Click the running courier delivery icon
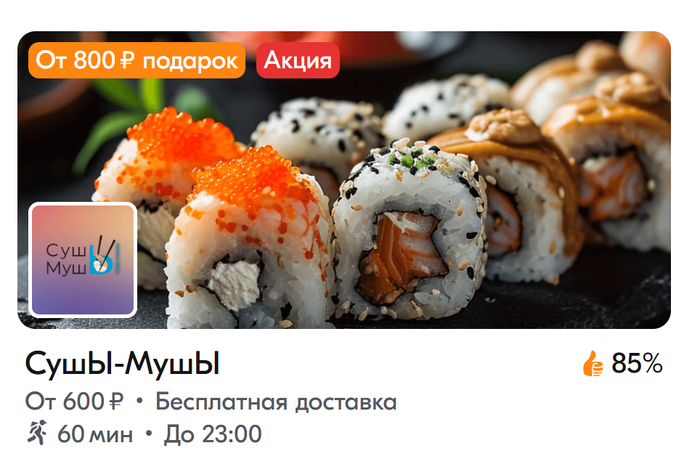Viewport: 700px width, 472px height. pyautogui.click(x=37, y=432)
